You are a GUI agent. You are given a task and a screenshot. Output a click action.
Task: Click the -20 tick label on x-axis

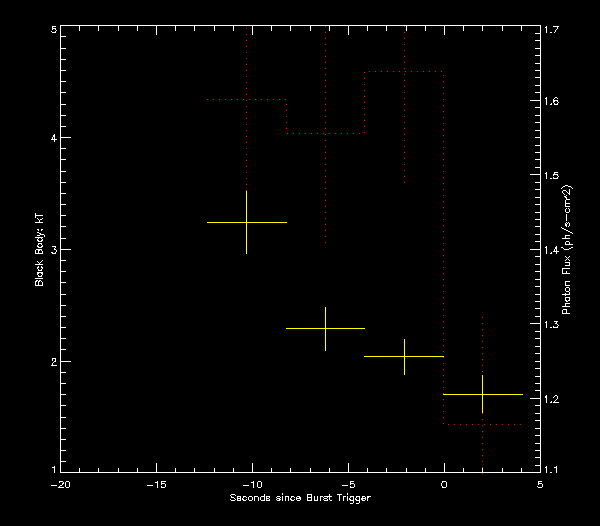tap(60, 483)
